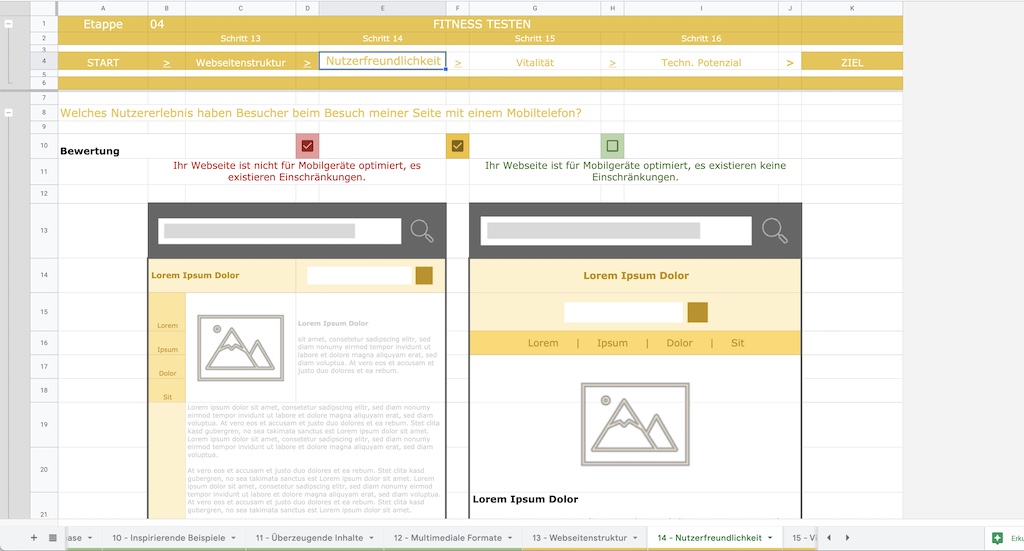Click the brown square in left mockup header
Viewport: 1024px width, 551px height.
[x=424, y=276]
